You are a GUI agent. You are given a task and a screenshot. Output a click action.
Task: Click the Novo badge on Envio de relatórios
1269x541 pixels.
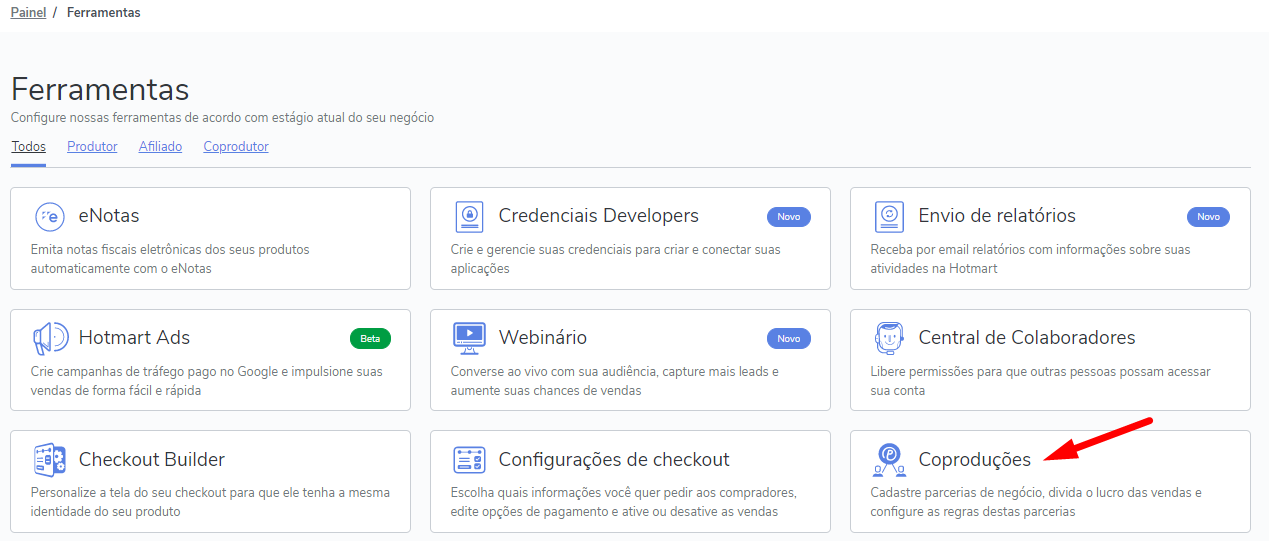[x=1208, y=217]
